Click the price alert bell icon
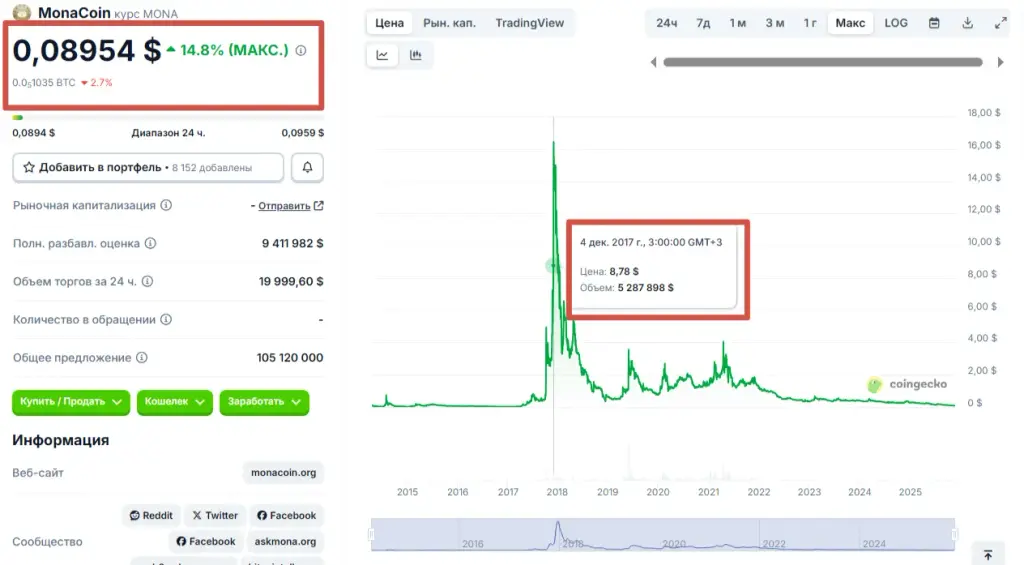The width and height of the screenshot is (1024, 565). point(307,167)
